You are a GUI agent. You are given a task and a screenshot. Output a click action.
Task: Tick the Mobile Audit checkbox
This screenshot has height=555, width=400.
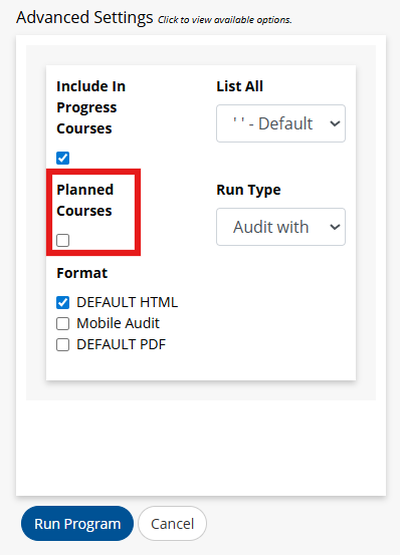click(63, 323)
